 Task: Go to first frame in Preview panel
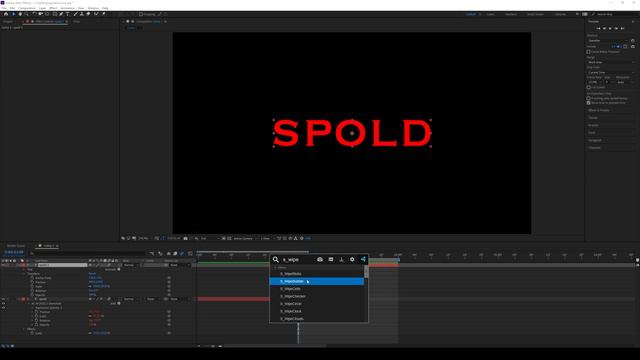click(x=598, y=29)
